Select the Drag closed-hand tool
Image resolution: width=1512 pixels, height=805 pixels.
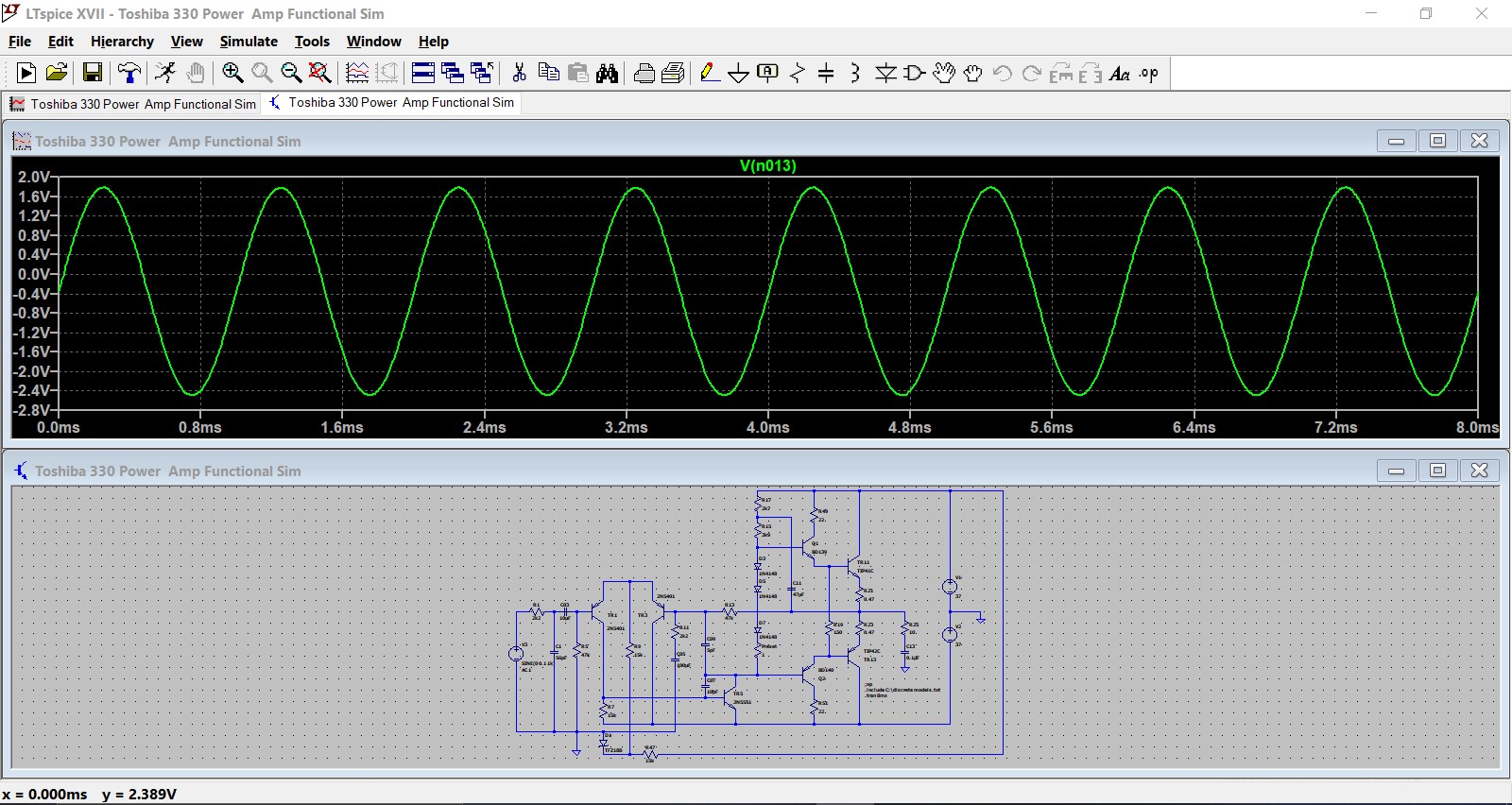click(972, 73)
